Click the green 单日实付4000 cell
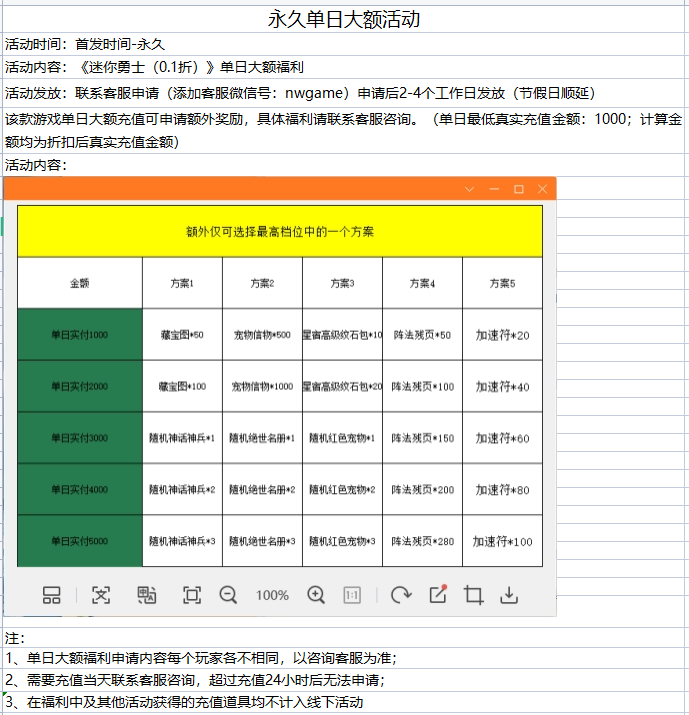689x715 pixels. coord(80,489)
